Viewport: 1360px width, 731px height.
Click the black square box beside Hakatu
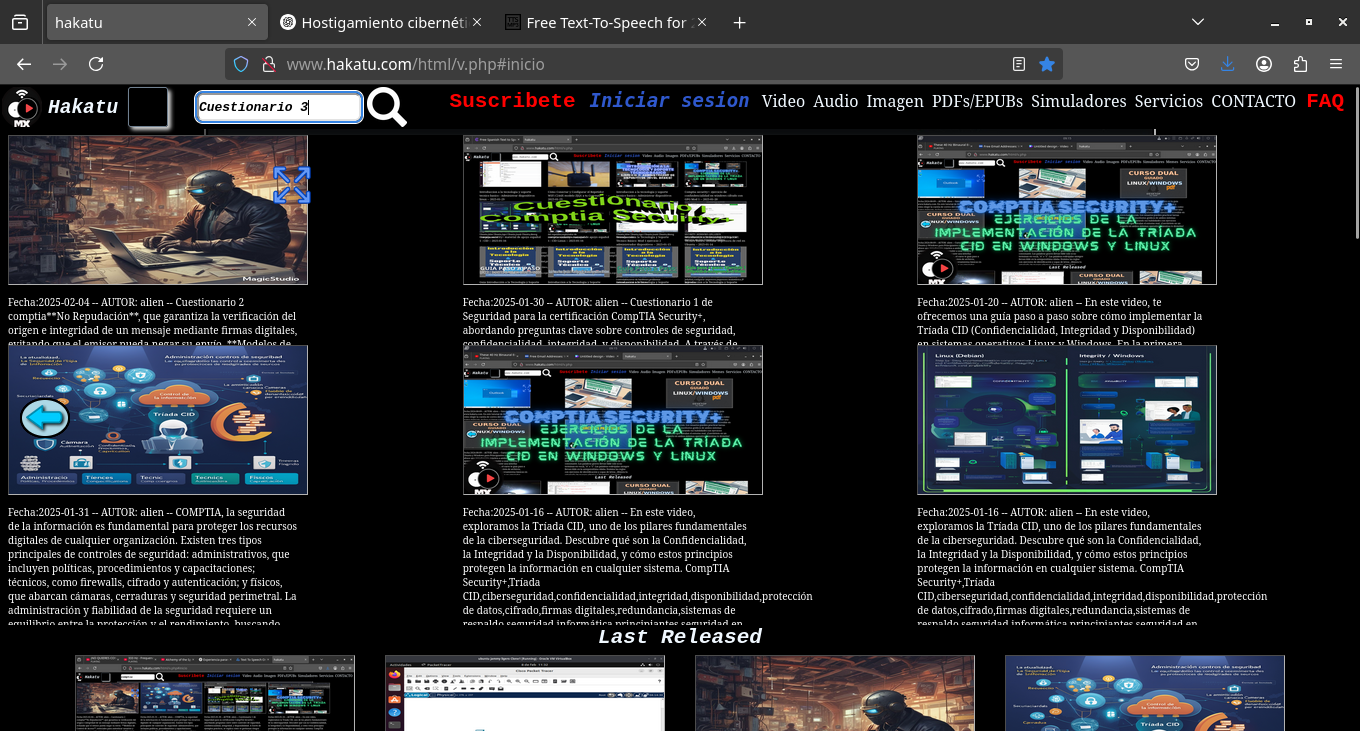point(148,107)
